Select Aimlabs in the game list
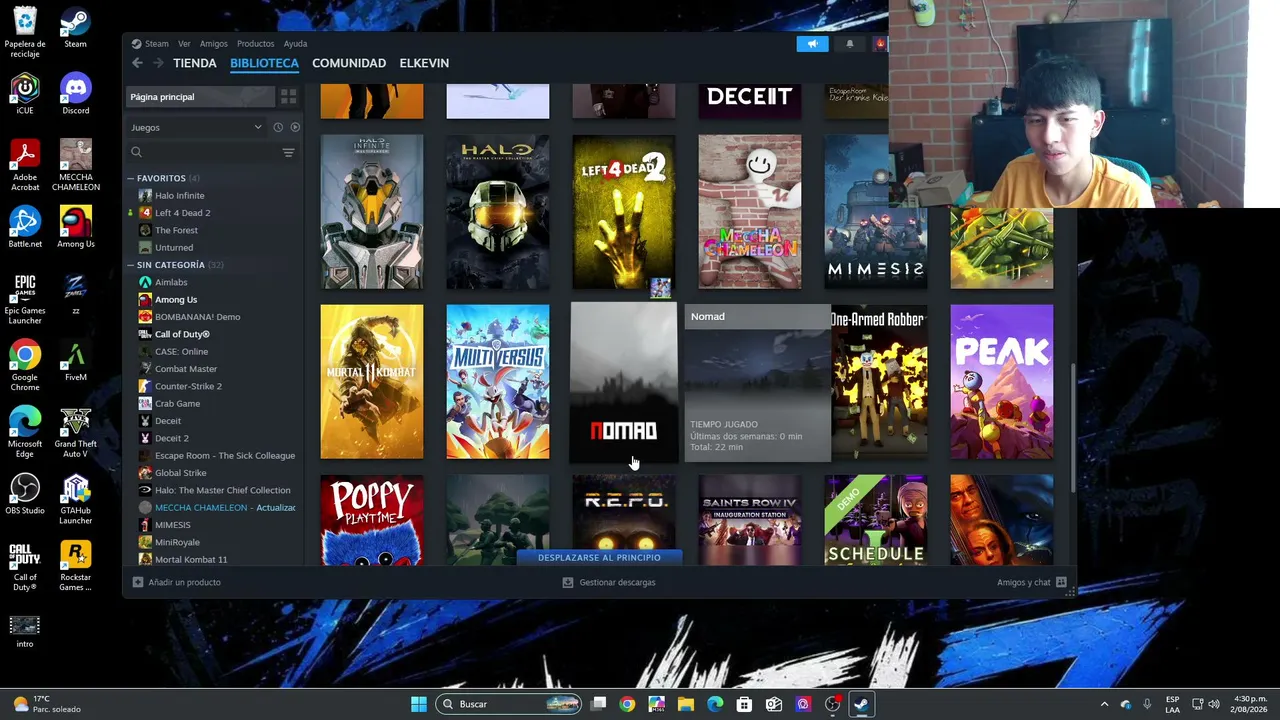The height and width of the screenshot is (720, 1280). click(x=171, y=282)
